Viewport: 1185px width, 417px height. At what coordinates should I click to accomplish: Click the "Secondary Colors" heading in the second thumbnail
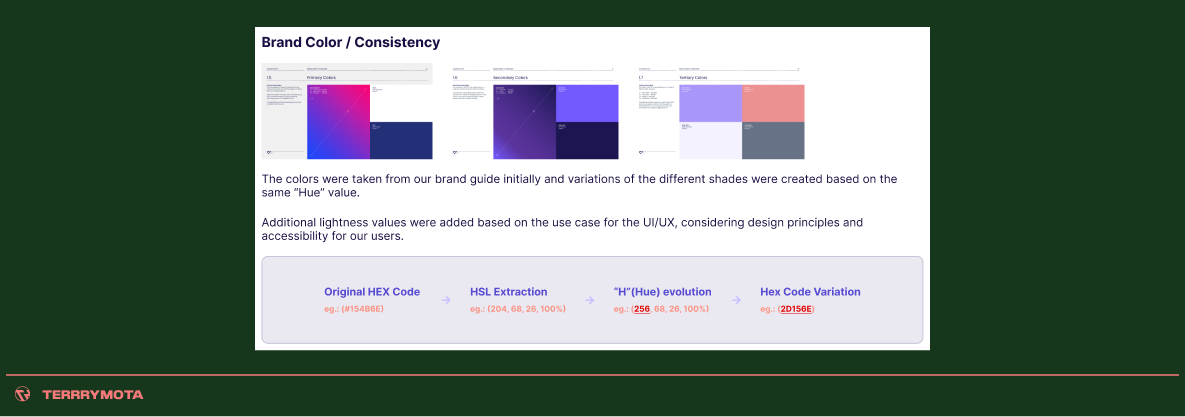[510, 78]
